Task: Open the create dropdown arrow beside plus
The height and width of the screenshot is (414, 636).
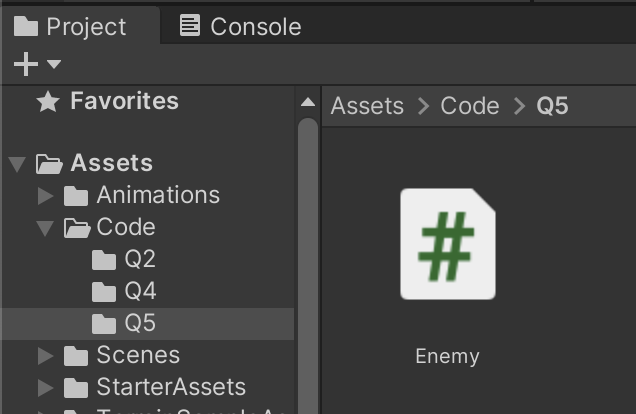Action: click(x=54, y=65)
